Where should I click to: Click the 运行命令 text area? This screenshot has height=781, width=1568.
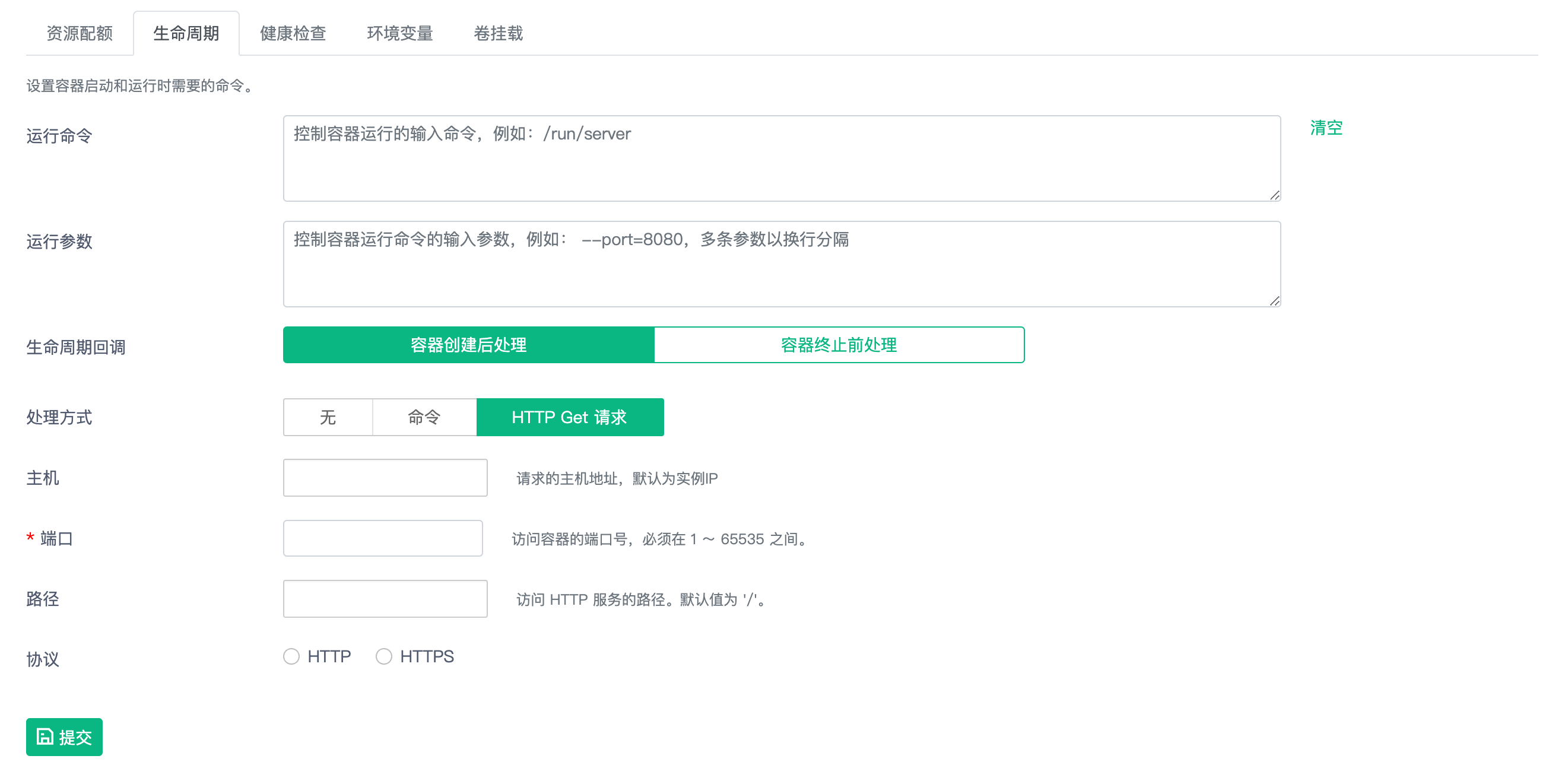[x=782, y=158]
